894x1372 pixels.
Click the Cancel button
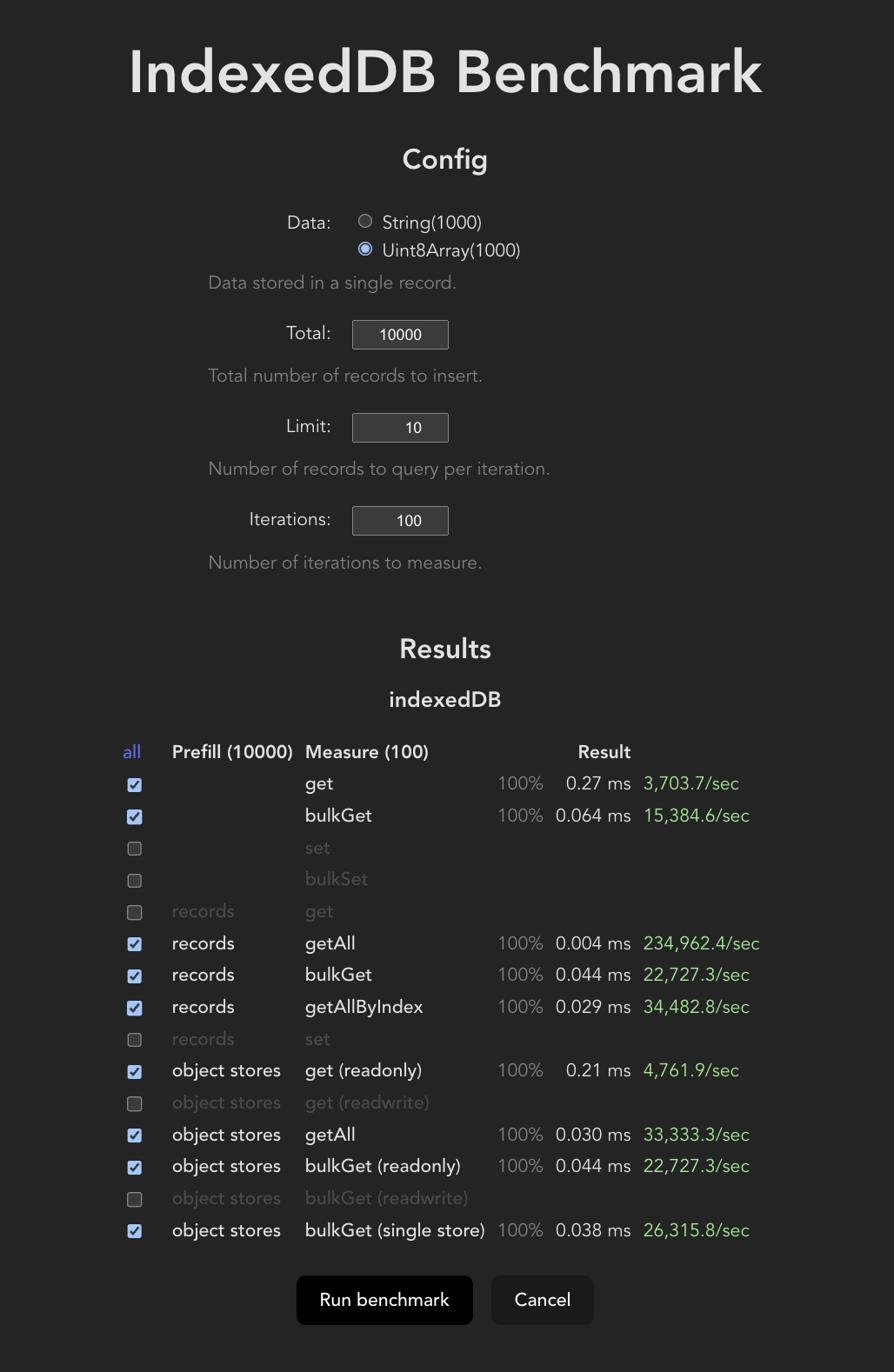pyautogui.click(x=542, y=1300)
